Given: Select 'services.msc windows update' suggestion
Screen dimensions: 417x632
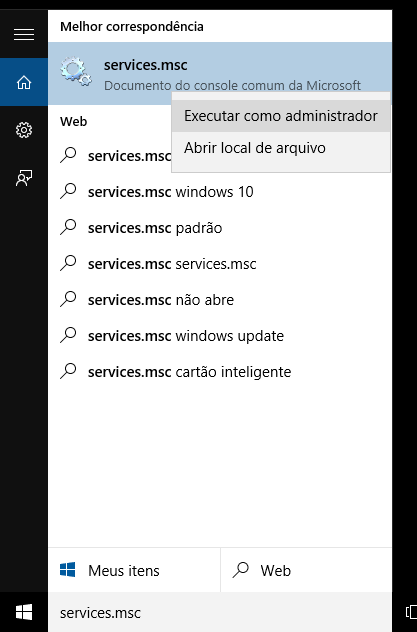Looking at the screenshot, I should (220, 336).
